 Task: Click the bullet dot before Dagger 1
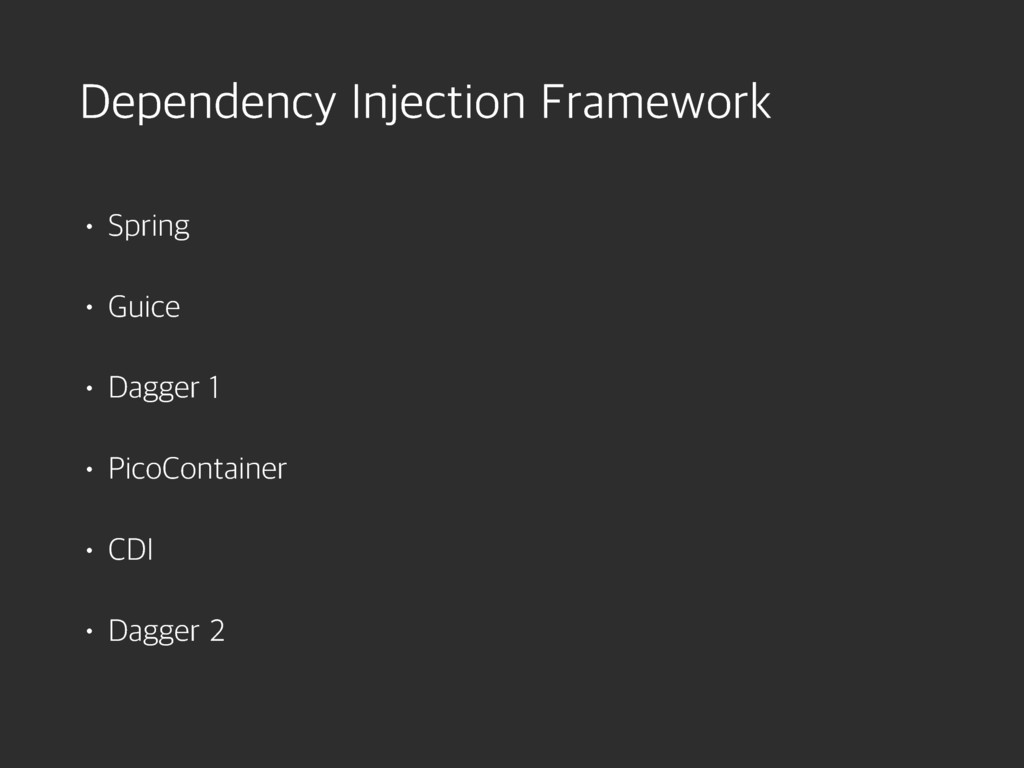(89, 388)
